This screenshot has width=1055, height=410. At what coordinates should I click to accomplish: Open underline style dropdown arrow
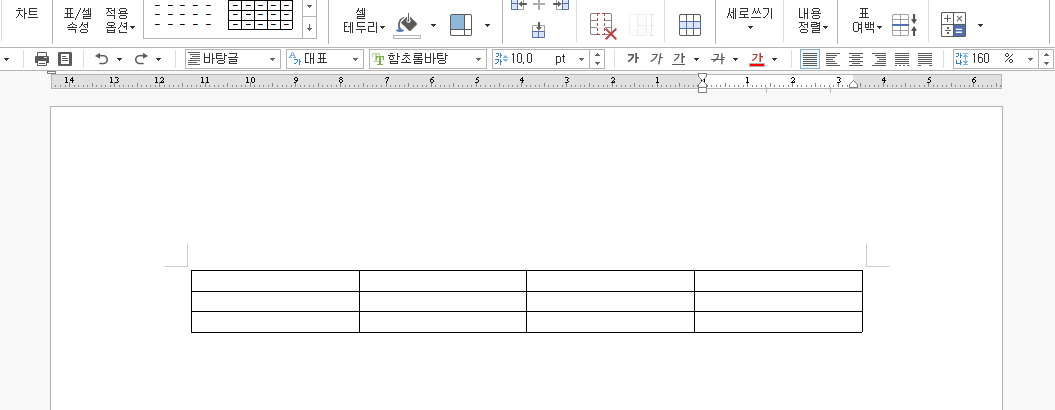pyautogui.click(x=696, y=59)
